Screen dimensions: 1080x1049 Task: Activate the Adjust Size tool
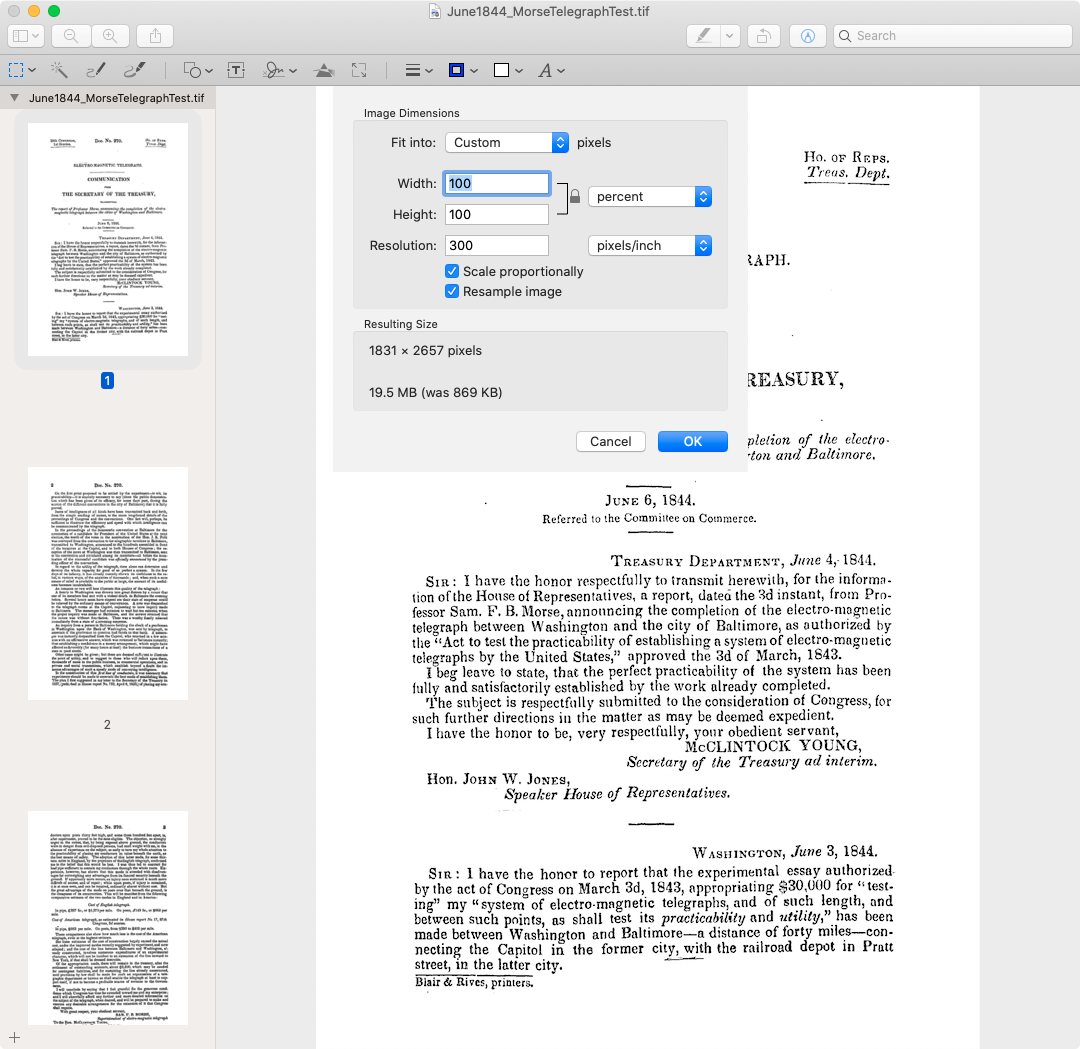(x=357, y=70)
